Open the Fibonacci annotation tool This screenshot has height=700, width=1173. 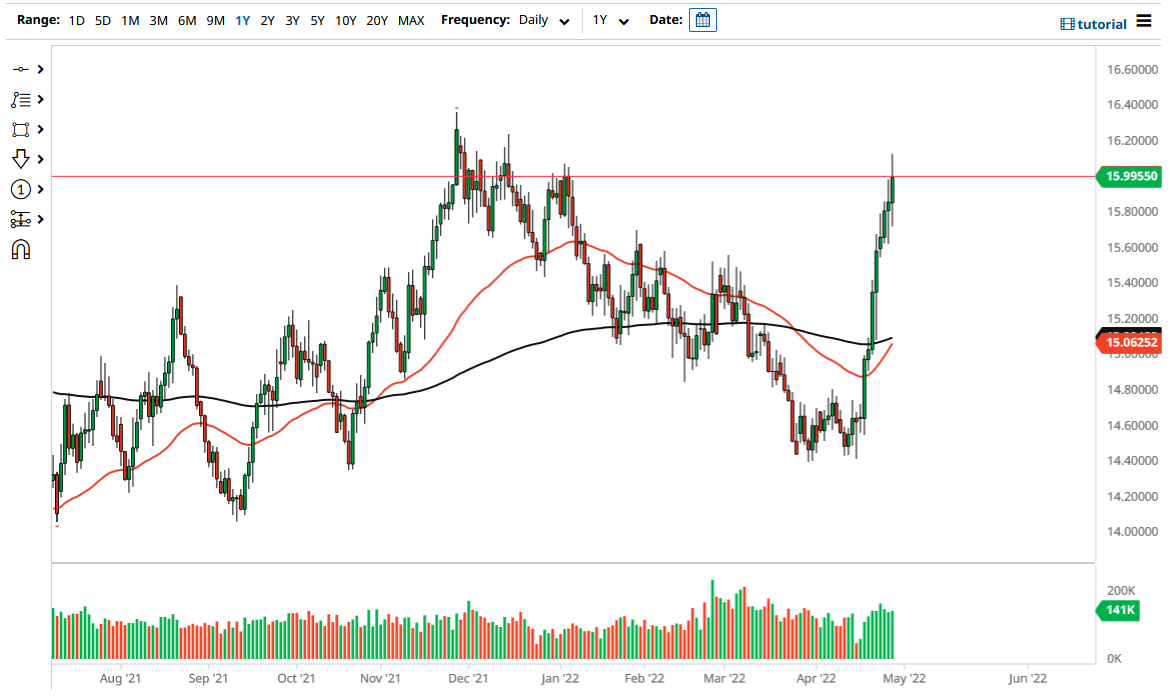tap(22, 99)
